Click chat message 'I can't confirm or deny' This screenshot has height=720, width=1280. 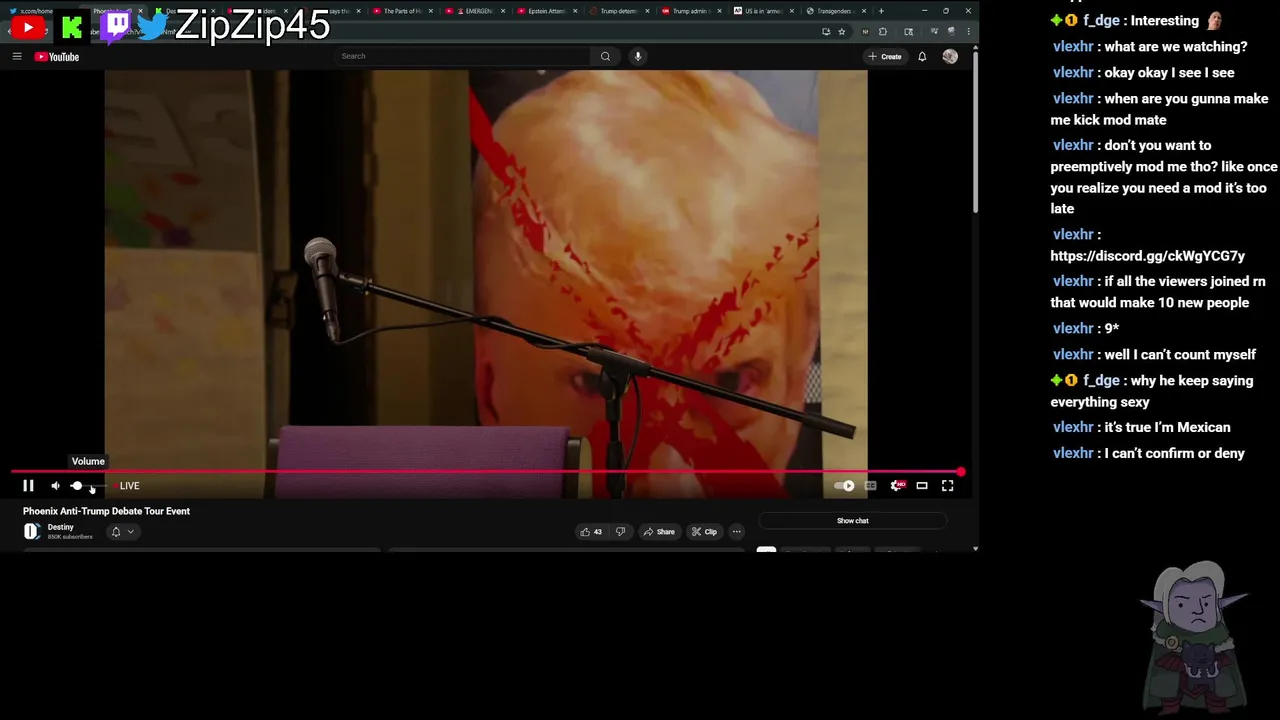pyautogui.click(x=1174, y=454)
